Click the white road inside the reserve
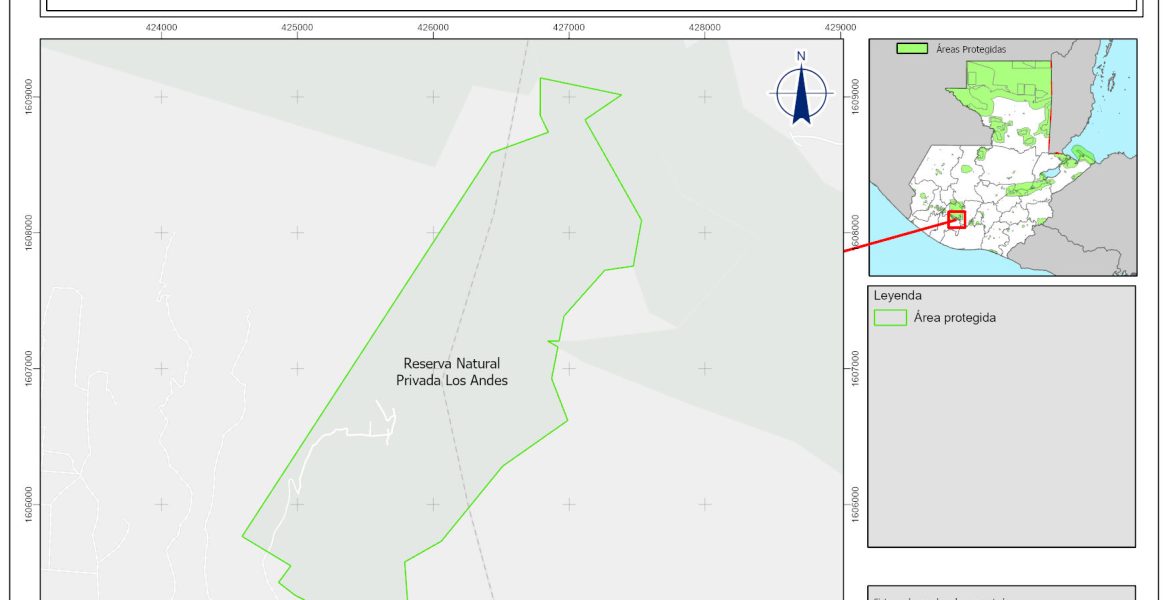1170x600 pixels. [x=330, y=437]
